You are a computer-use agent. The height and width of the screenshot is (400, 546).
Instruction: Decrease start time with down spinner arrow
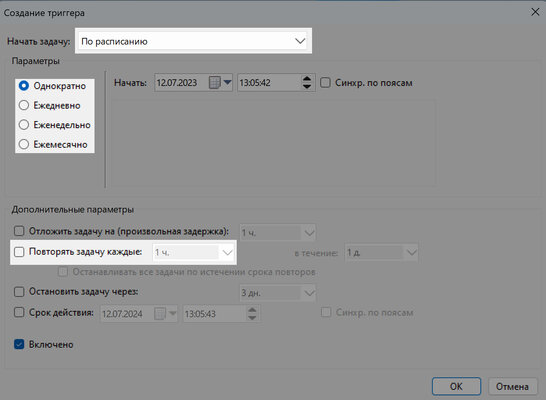coord(307,86)
